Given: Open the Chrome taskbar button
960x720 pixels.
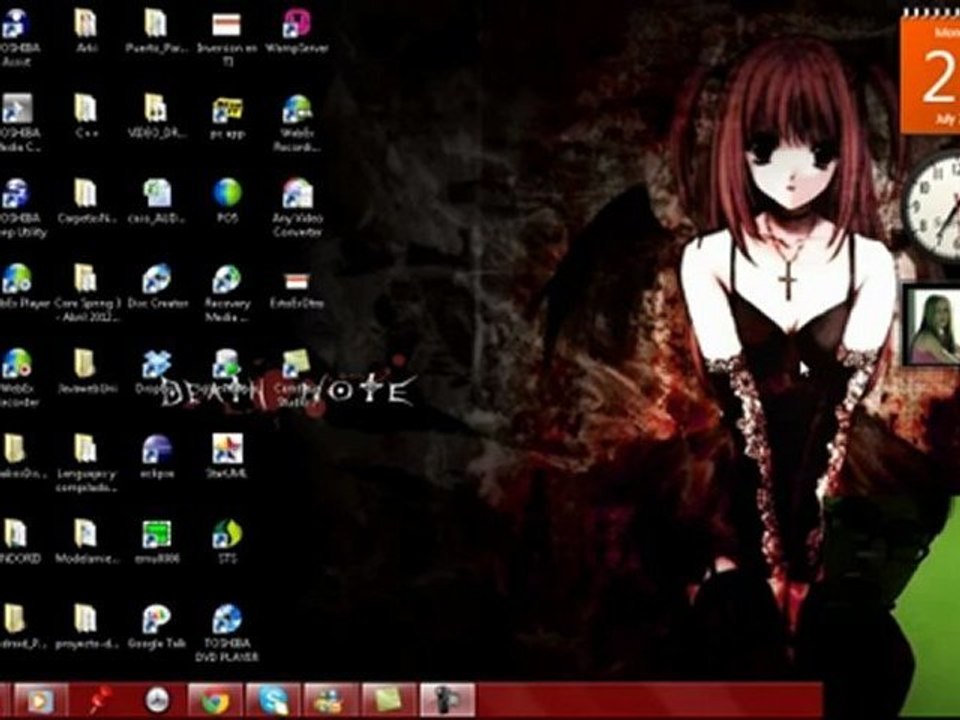Looking at the screenshot, I should (215, 700).
